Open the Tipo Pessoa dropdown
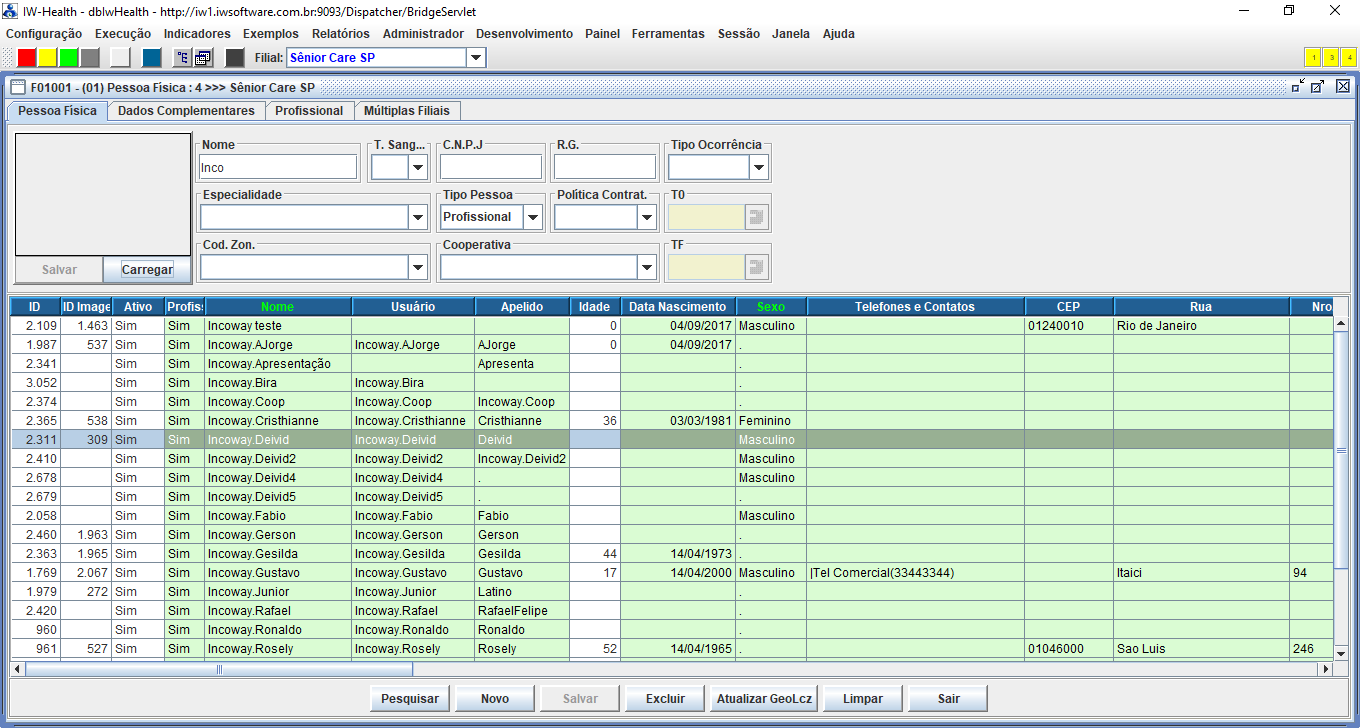Viewport: 1360px width, 728px height. pyautogui.click(x=533, y=217)
